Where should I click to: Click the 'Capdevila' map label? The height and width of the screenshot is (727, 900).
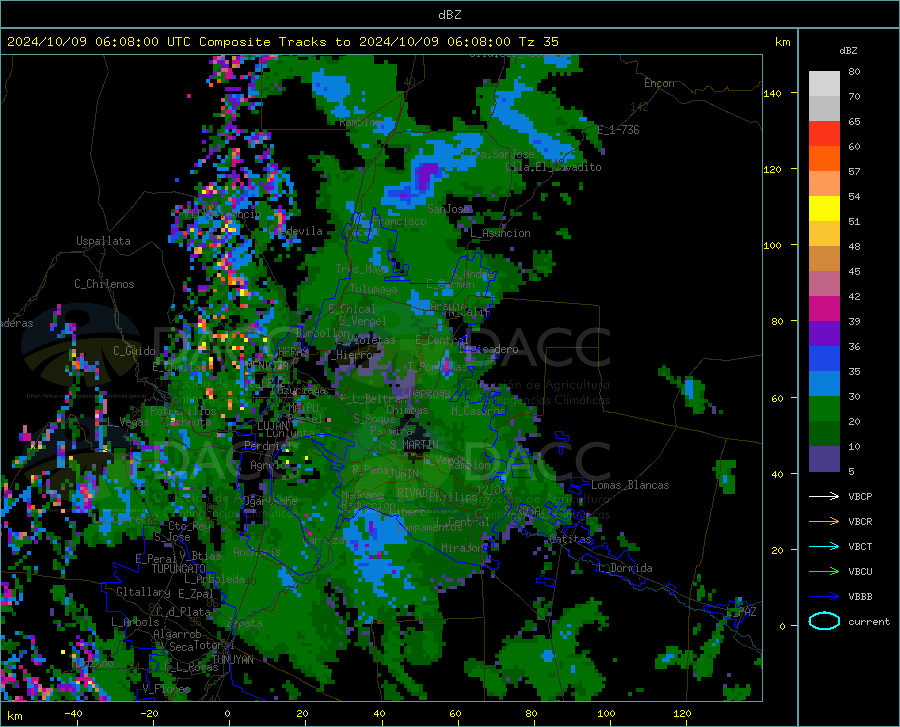[296, 231]
